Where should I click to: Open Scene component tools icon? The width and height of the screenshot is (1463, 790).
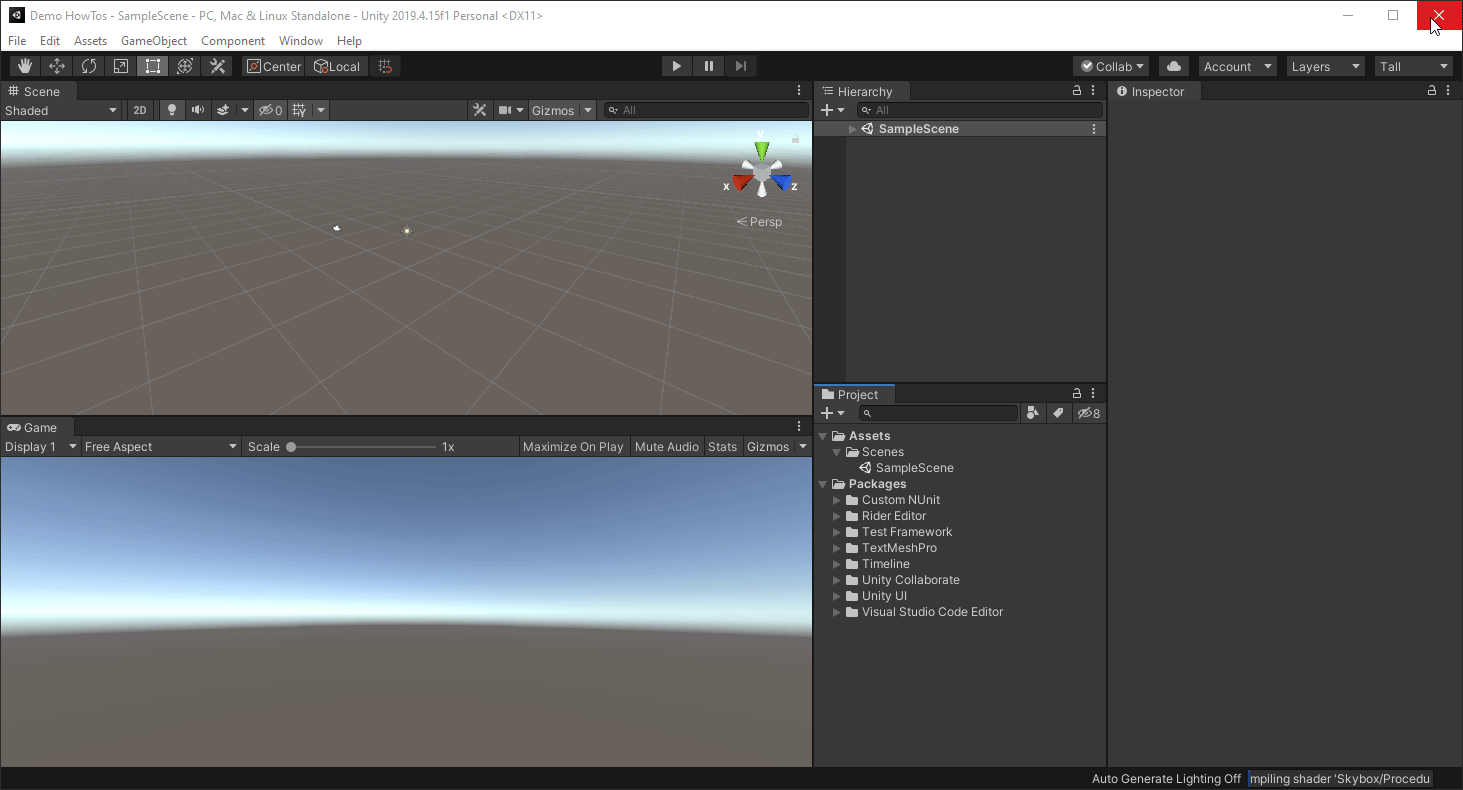click(x=480, y=110)
